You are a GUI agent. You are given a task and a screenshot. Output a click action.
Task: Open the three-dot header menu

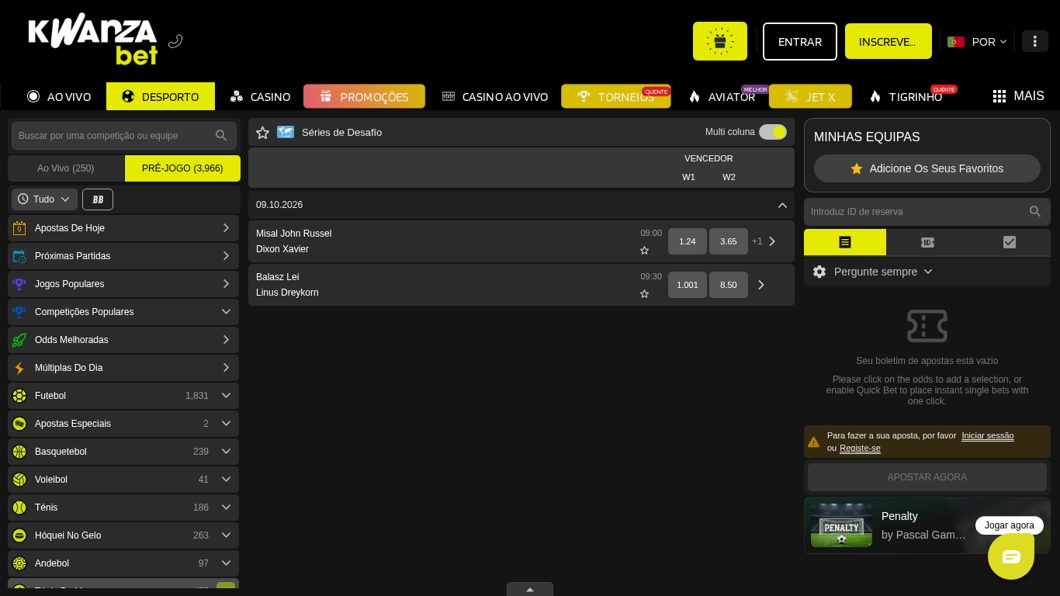pos(1034,41)
